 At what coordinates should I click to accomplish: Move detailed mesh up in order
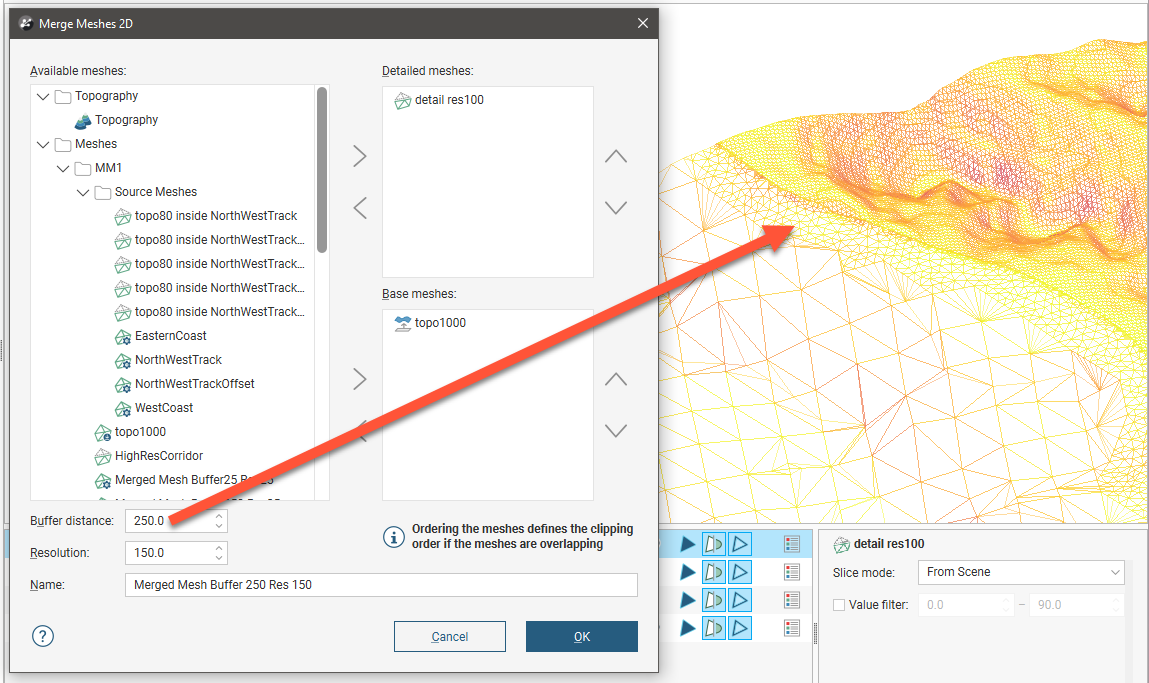[616, 157]
